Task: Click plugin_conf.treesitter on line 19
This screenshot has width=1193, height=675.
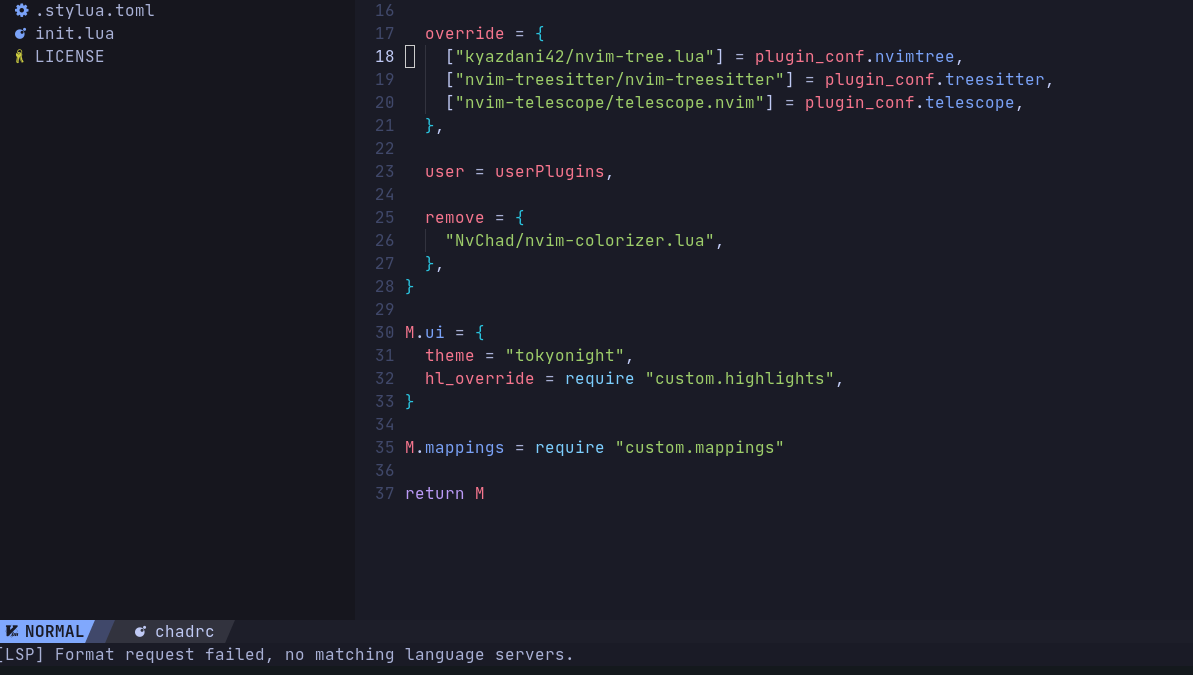Action: (934, 79)
